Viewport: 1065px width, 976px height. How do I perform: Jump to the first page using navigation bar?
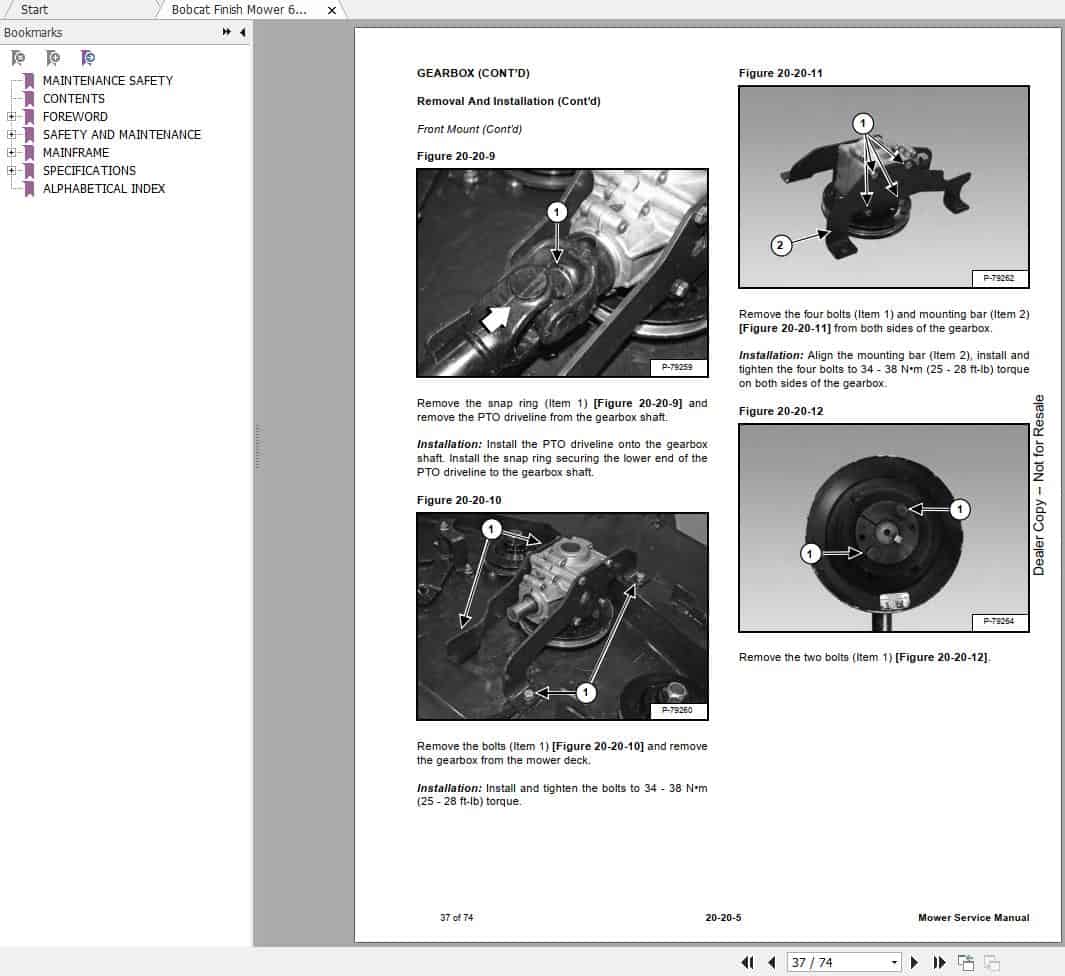tap(748, 962)
